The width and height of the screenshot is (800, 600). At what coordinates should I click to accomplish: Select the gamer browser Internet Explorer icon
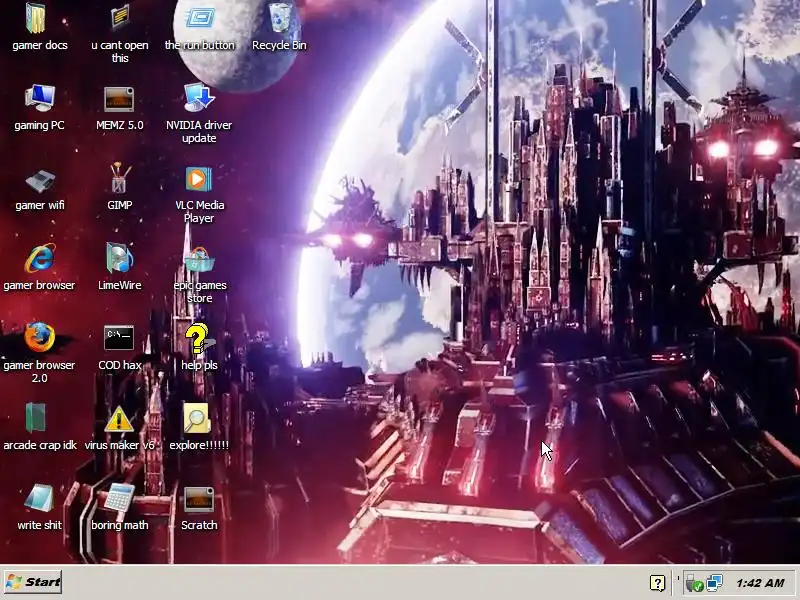40,258
